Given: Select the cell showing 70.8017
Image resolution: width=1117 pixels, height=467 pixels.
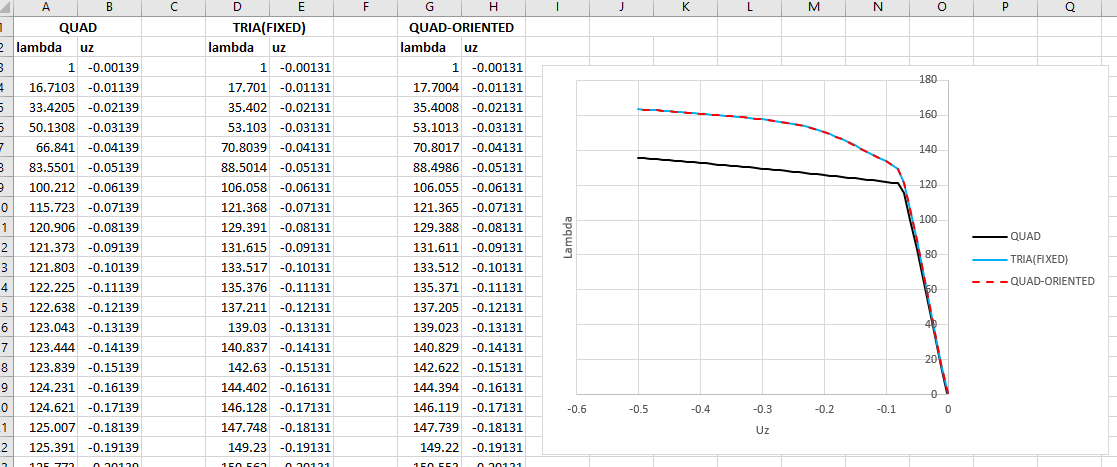Looking at the screenshot, I should [430, 147].
